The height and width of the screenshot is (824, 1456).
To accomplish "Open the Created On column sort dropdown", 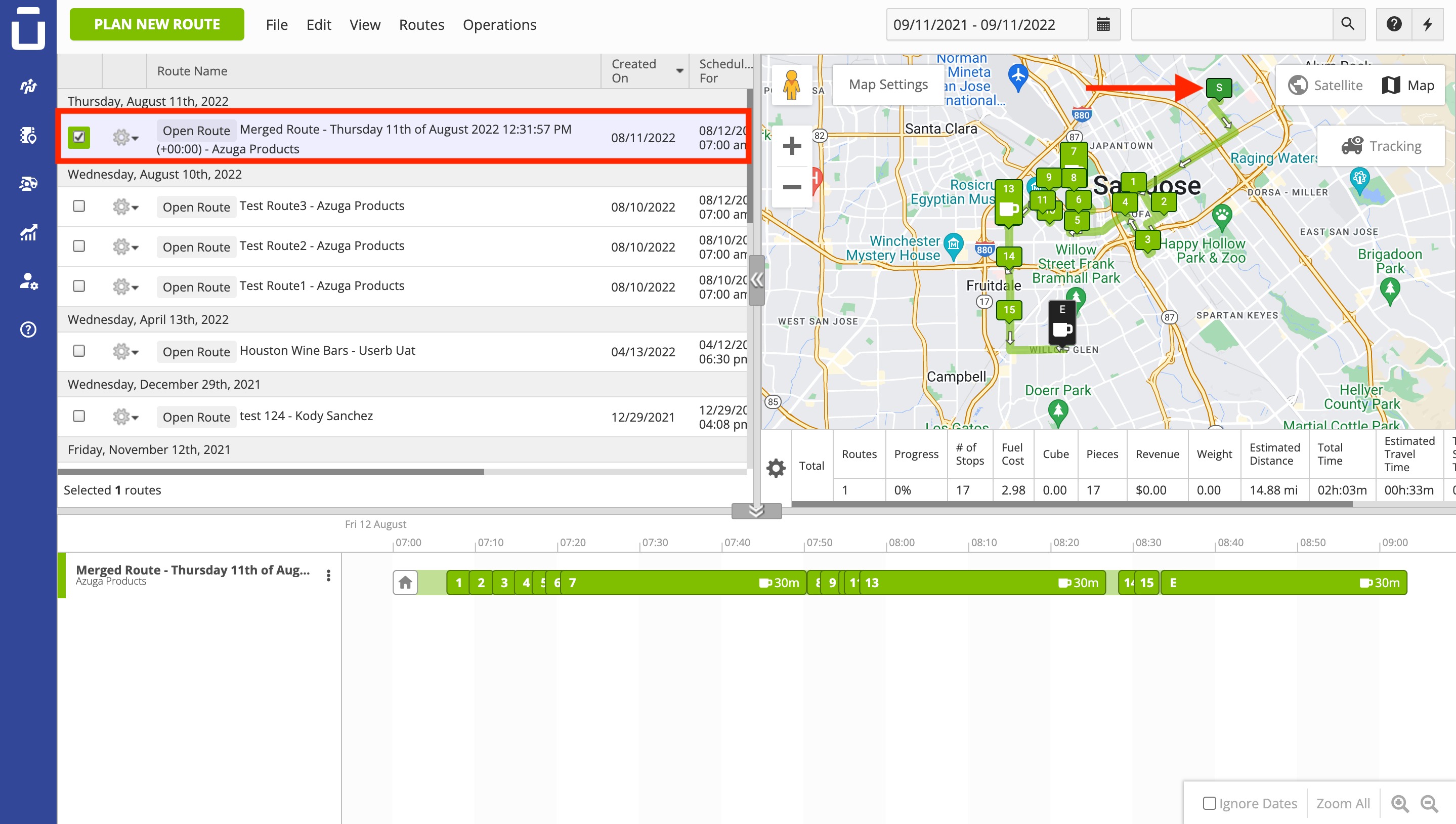I will (680, 71).
